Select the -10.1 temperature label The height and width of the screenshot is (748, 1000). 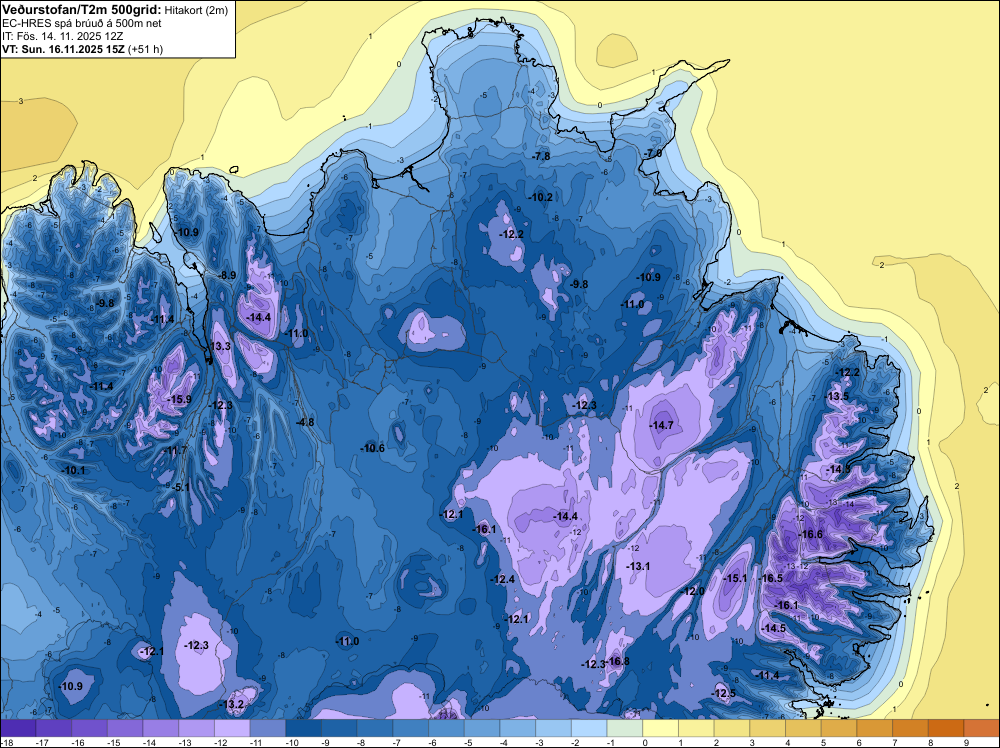pyautogui.click(x=73, y=470)
